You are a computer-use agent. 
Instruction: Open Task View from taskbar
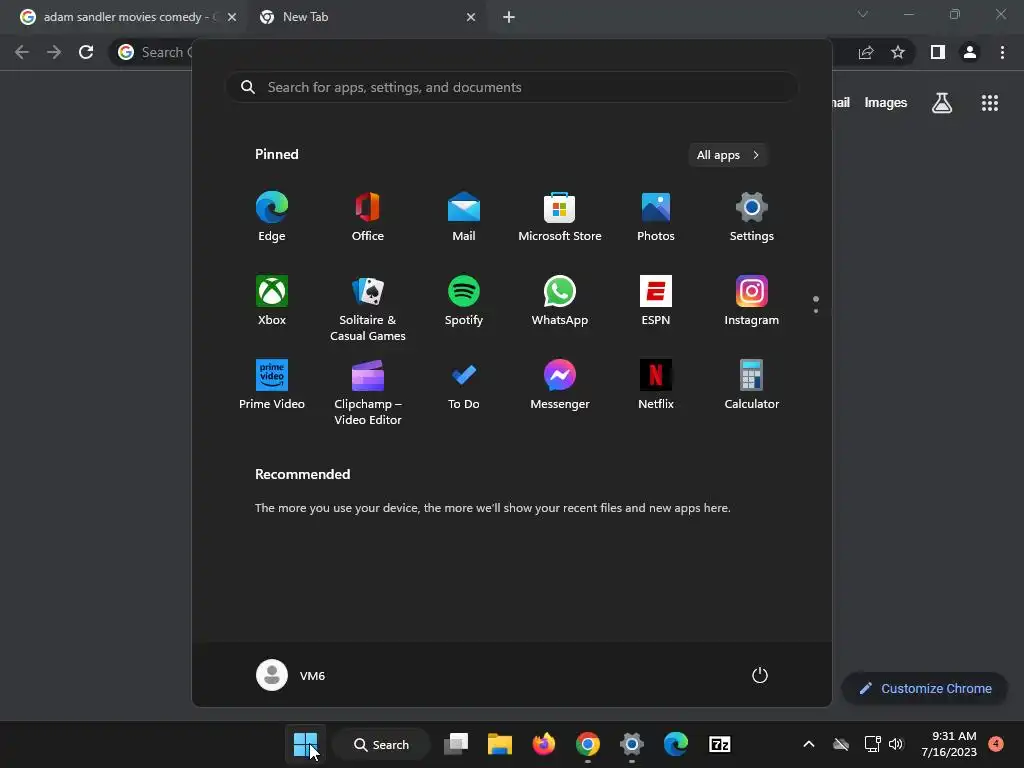click(456, 744)
